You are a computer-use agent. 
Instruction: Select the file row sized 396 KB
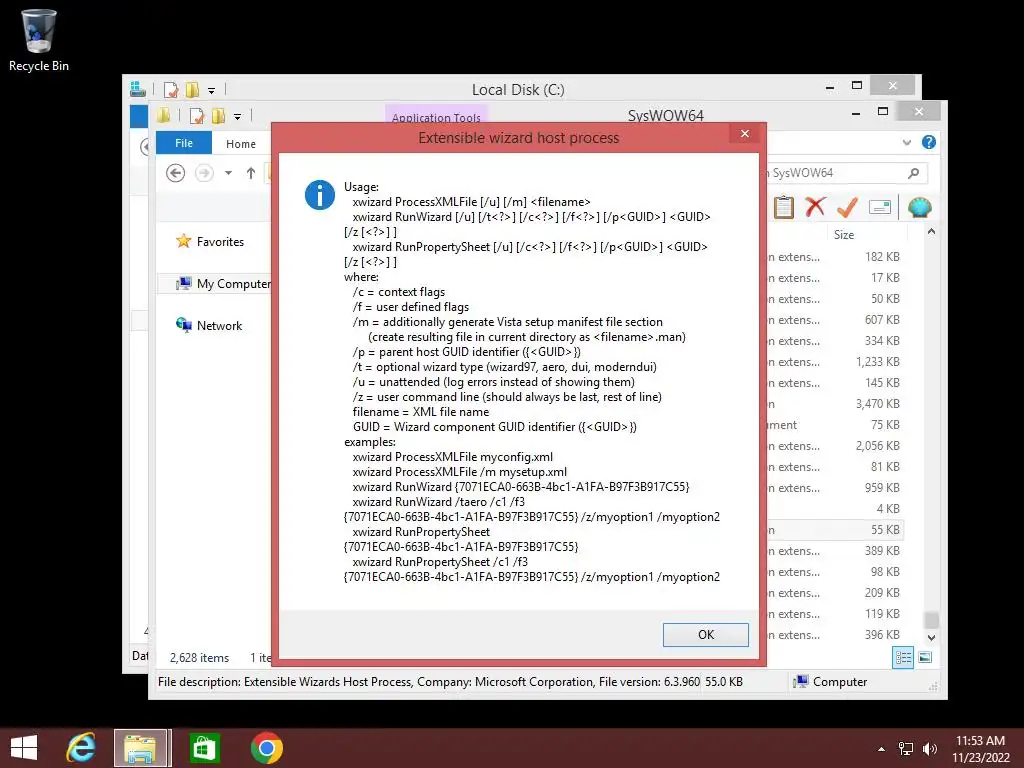click(x=834, y=635)
